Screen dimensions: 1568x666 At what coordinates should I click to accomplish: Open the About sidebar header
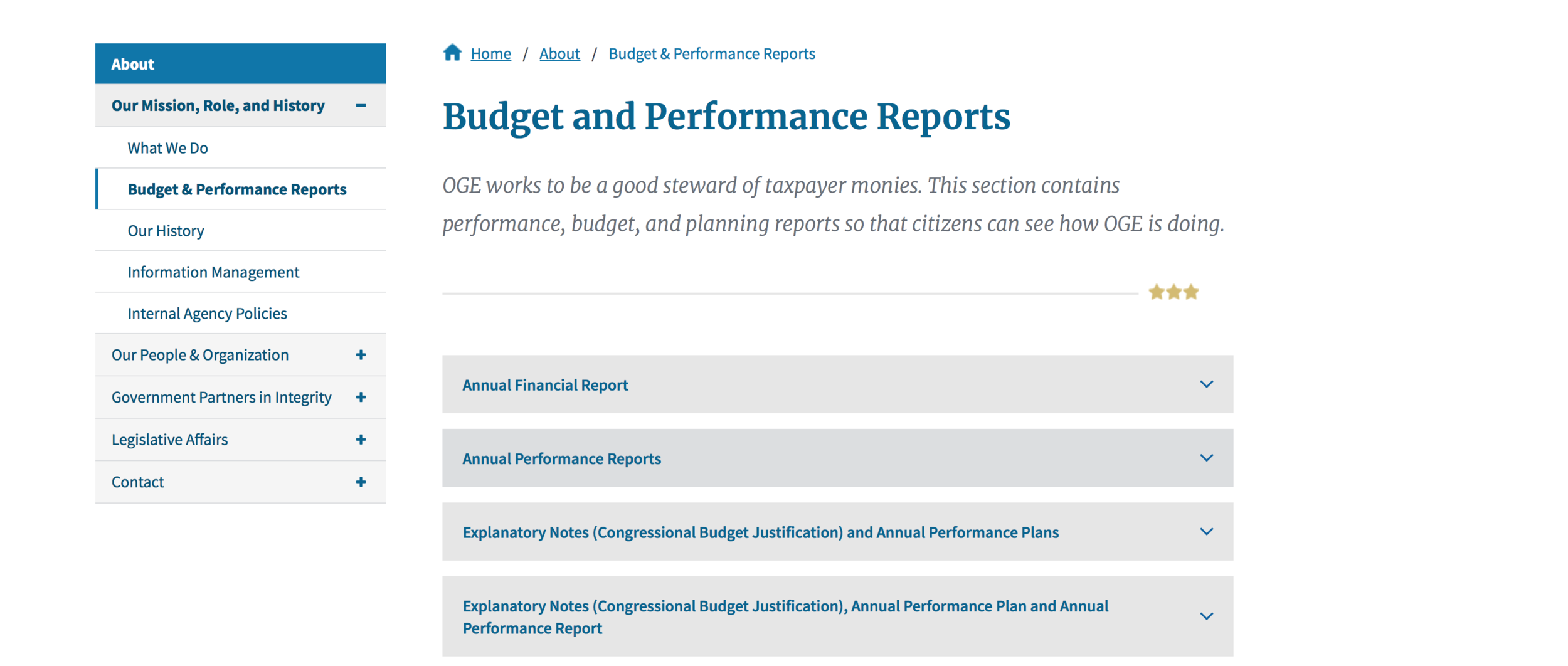[240, 63]
